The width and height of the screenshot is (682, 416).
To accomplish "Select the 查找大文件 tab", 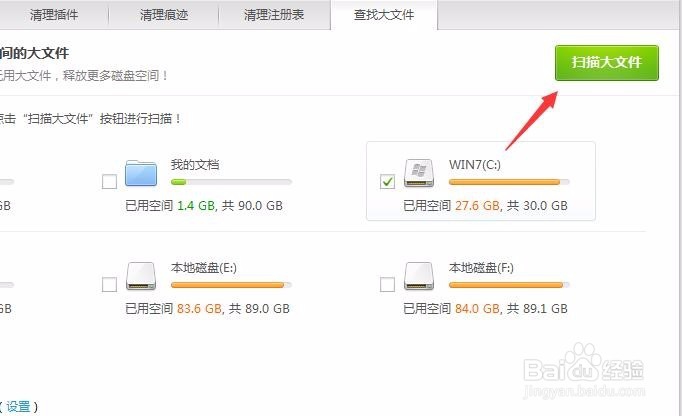I will 384,15.
